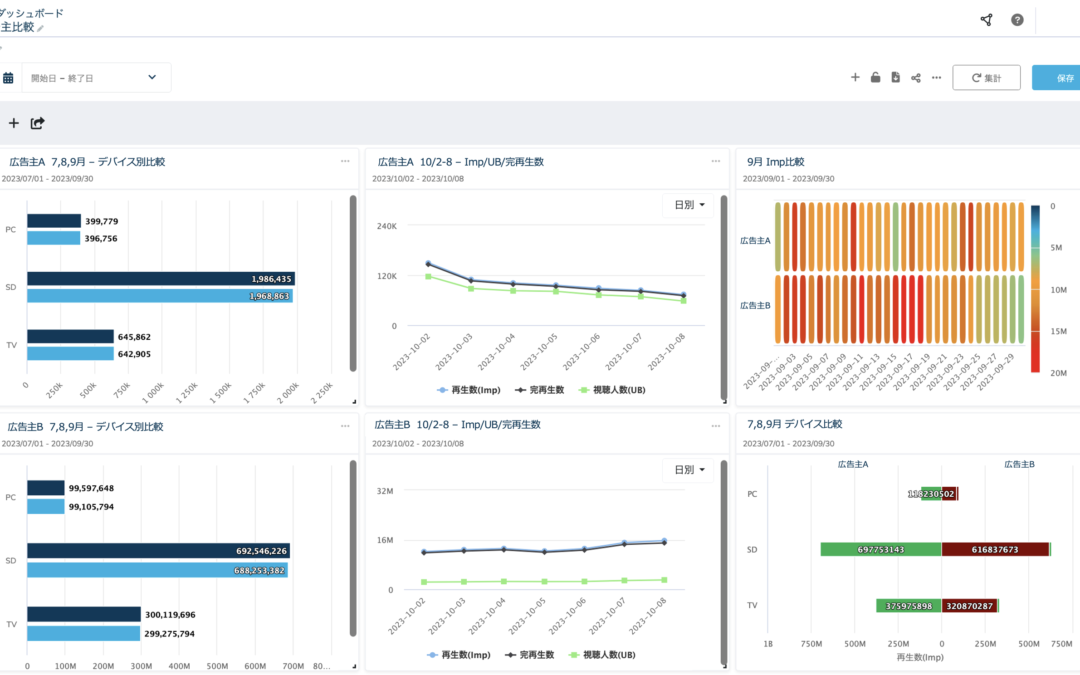The width and height of the screenshot is (1080, 675).
Task: Click resize handle of 広告主A デバイス別比較 widget
Action: (354, 402)
